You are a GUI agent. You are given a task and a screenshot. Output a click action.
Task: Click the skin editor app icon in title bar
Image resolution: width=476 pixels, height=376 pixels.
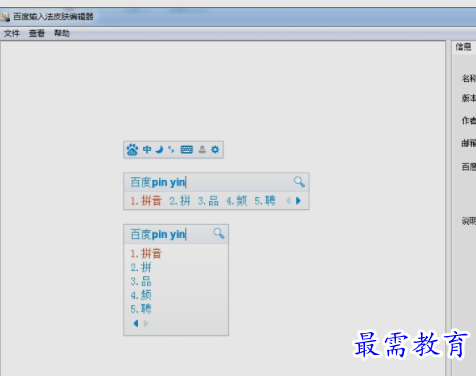5,17
